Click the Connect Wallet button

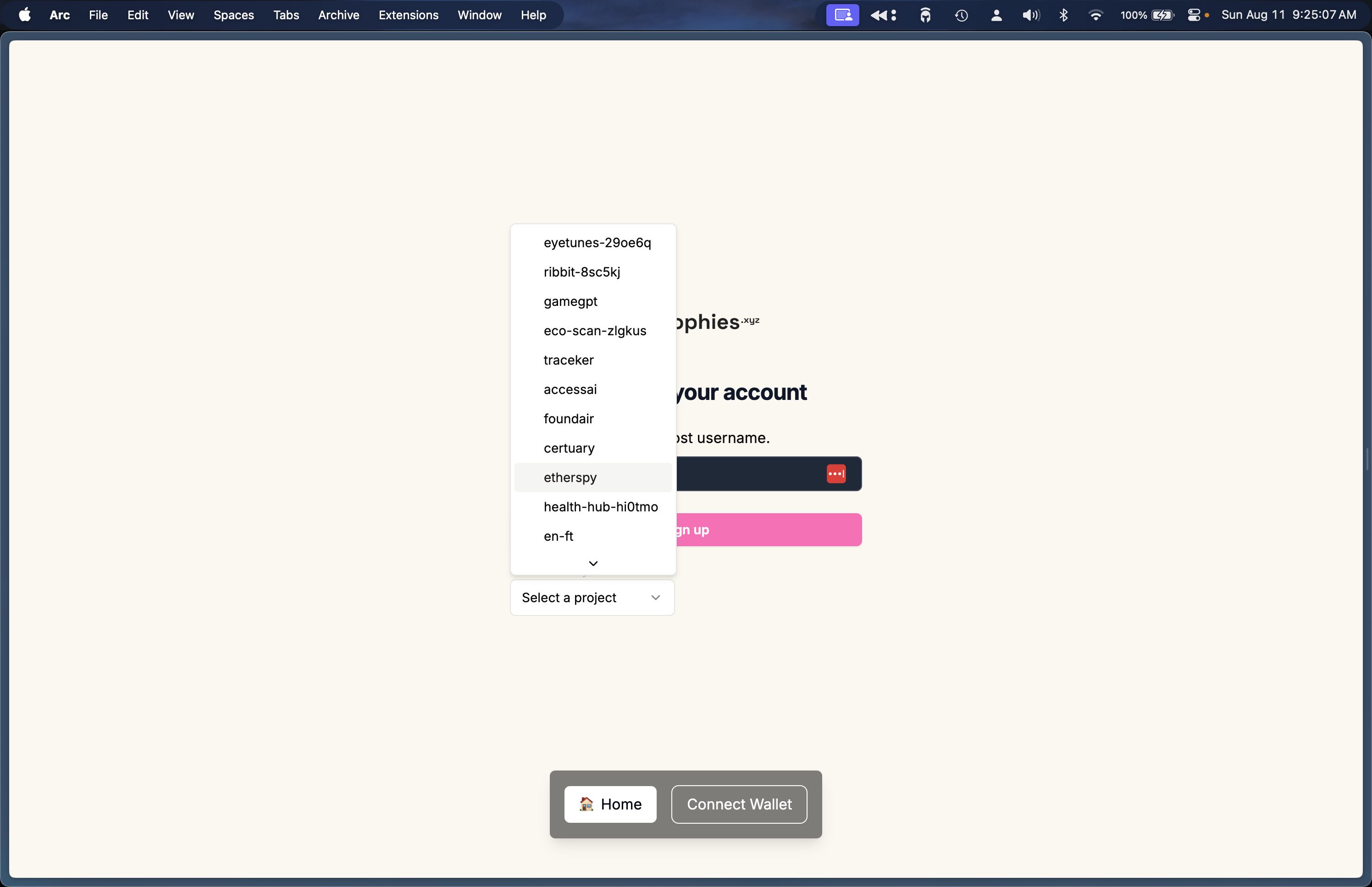(x=739, y=804)
